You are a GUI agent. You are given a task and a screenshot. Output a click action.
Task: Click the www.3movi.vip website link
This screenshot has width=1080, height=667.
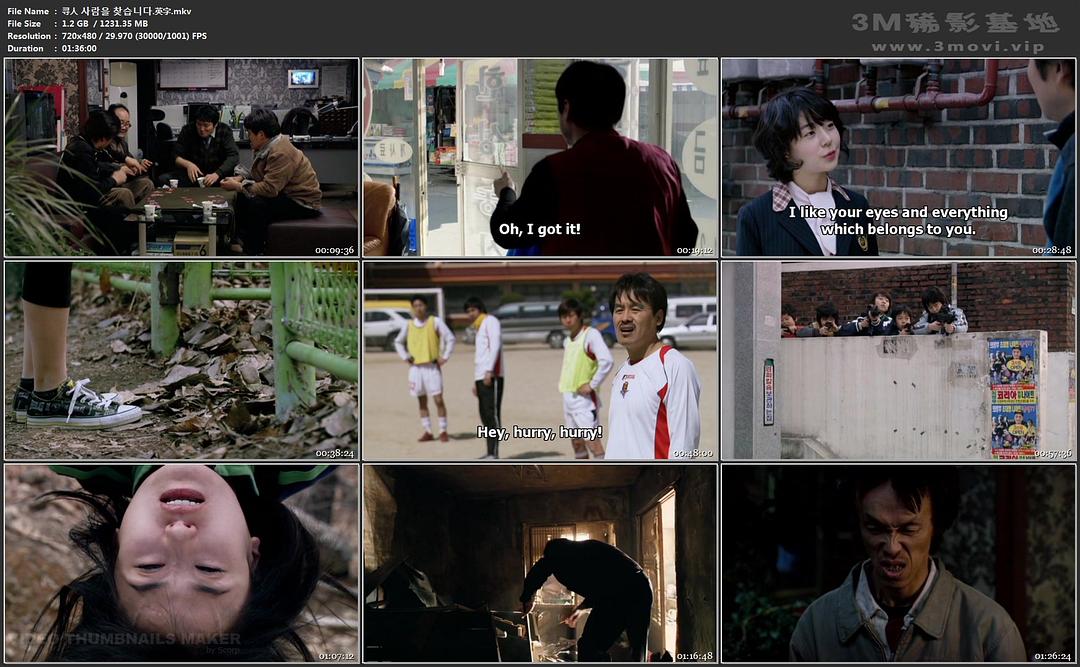957,47
